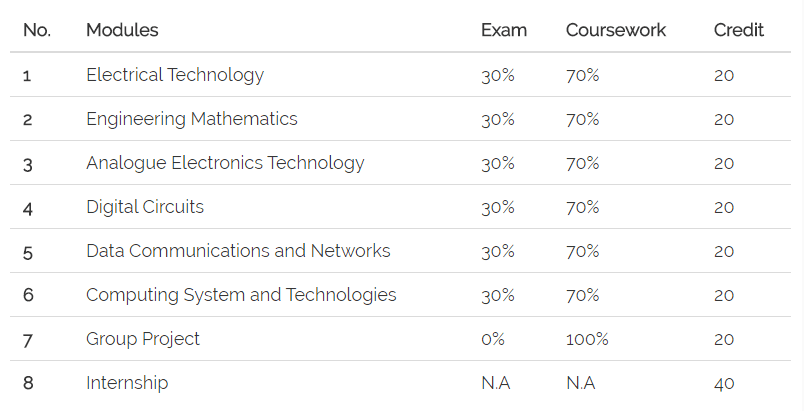
Task: Click Electrical Technology's 30% exam value
Action: [498, 75]
